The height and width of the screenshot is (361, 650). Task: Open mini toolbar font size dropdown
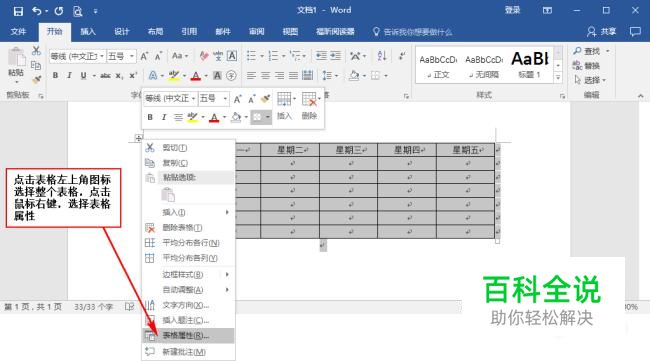click(x=225, y=98)
